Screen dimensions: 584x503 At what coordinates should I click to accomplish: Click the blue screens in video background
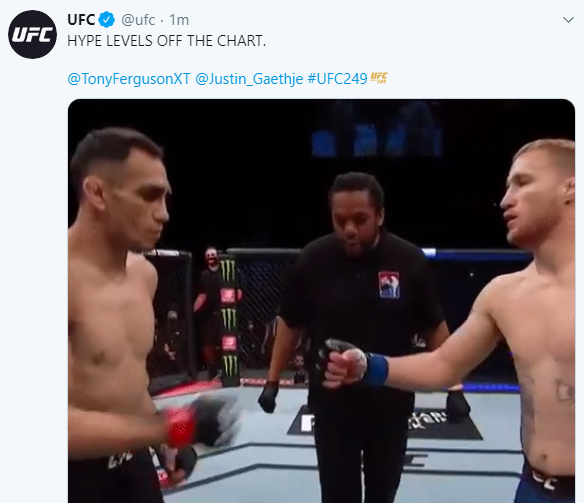point(376,140)
